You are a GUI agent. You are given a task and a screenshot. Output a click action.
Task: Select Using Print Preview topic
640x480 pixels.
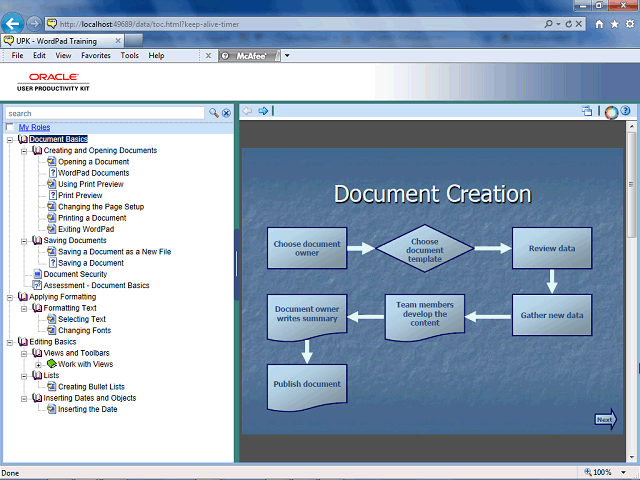click(91, 184)
